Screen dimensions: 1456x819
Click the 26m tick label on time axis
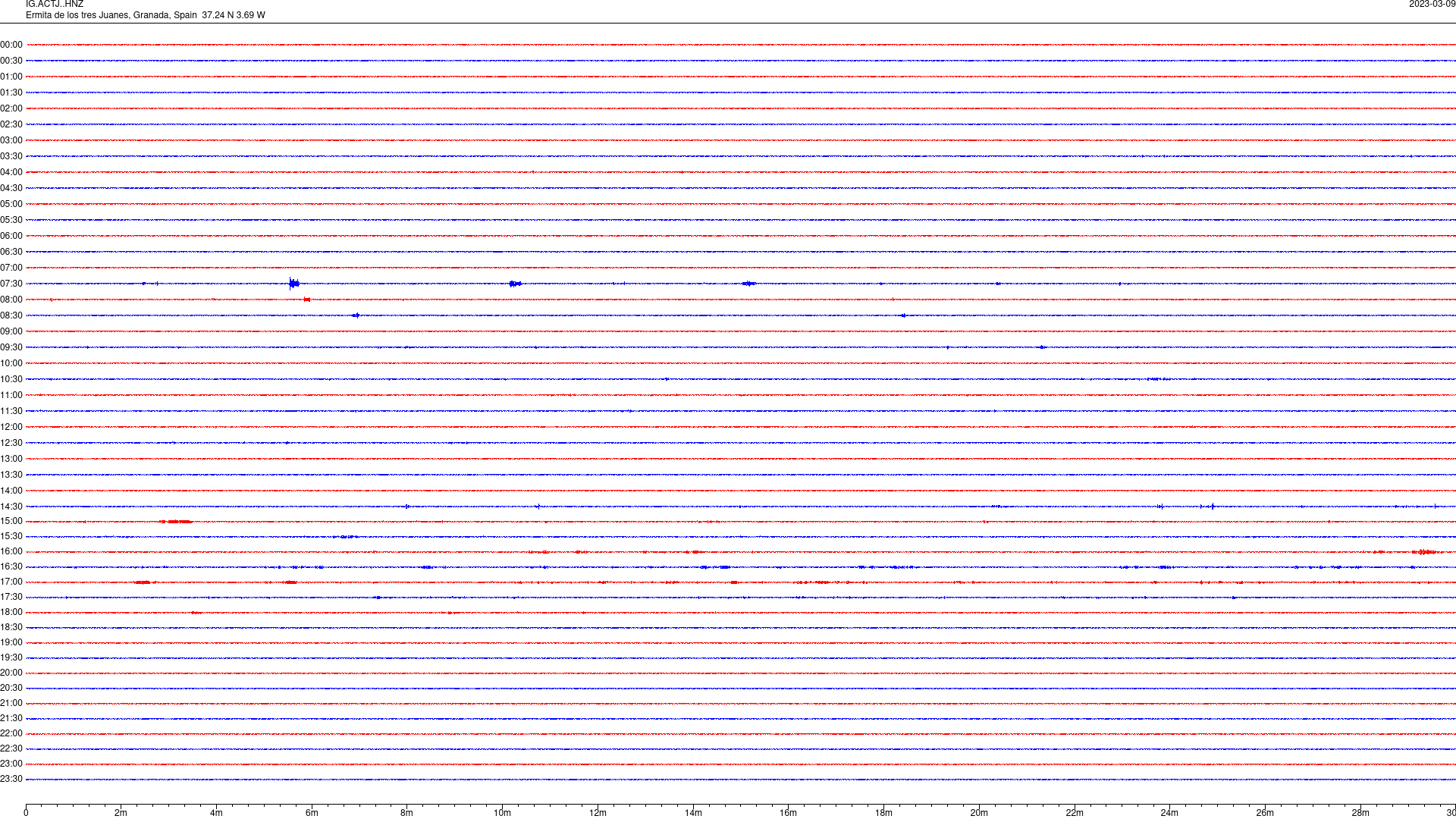pos(1265,813)
